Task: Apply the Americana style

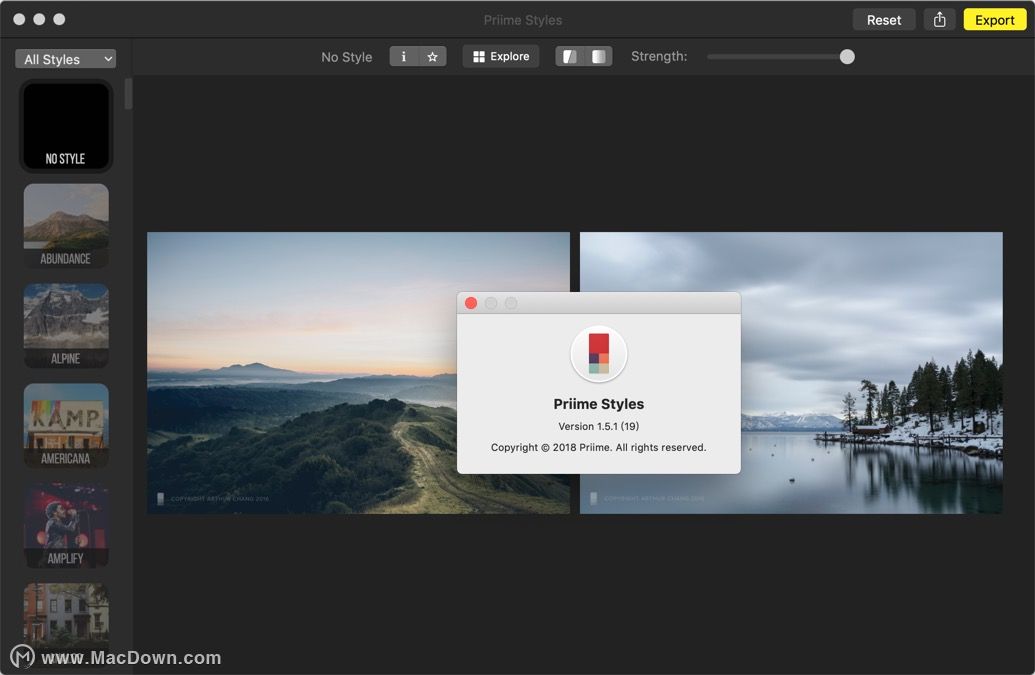Action: coord(66,426)
